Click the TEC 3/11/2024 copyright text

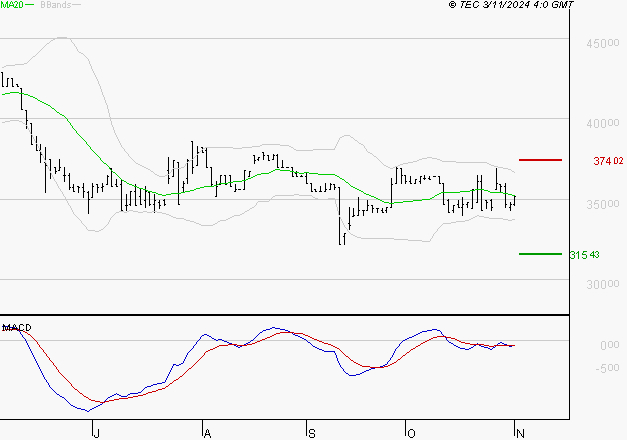511,5
